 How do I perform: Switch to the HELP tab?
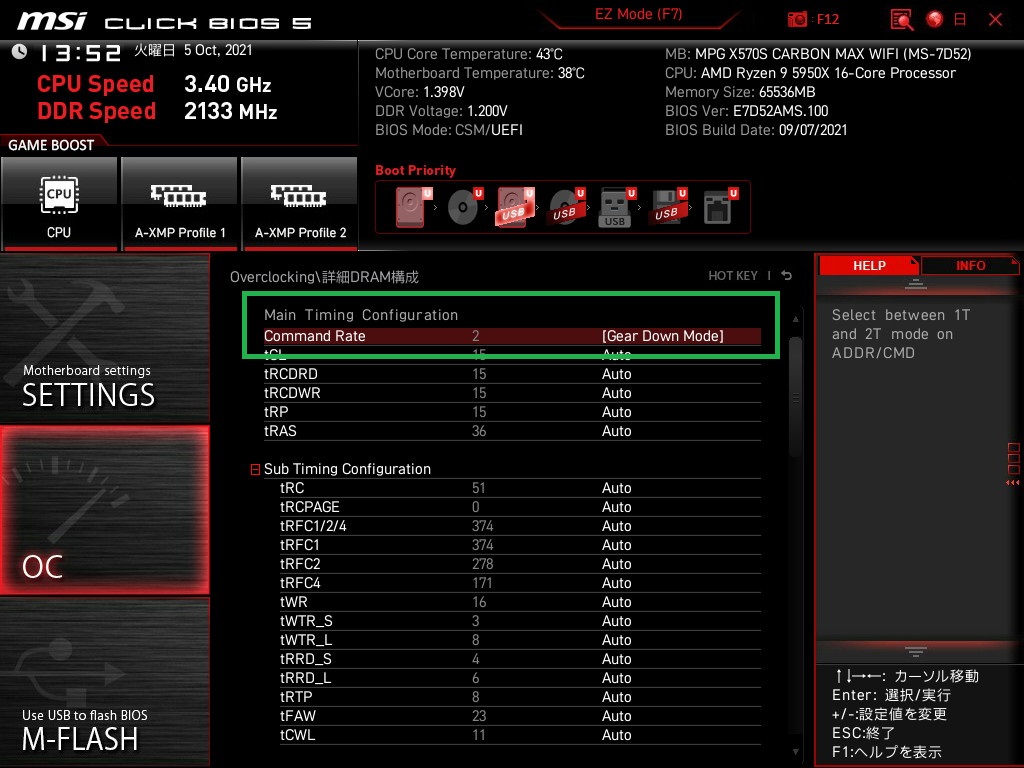869,266
